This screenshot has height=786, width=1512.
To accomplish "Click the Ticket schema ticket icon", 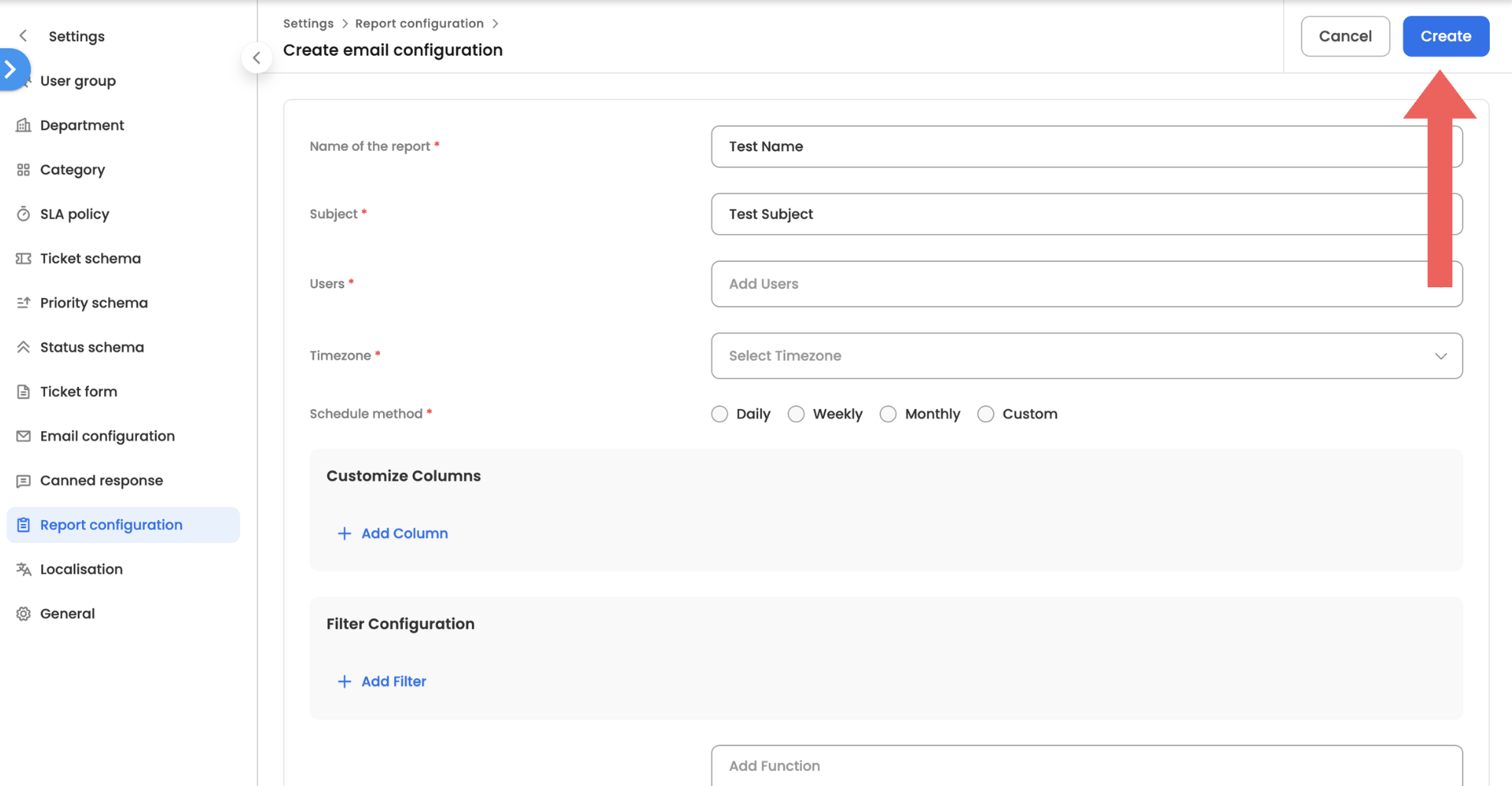I will point(24,258).
